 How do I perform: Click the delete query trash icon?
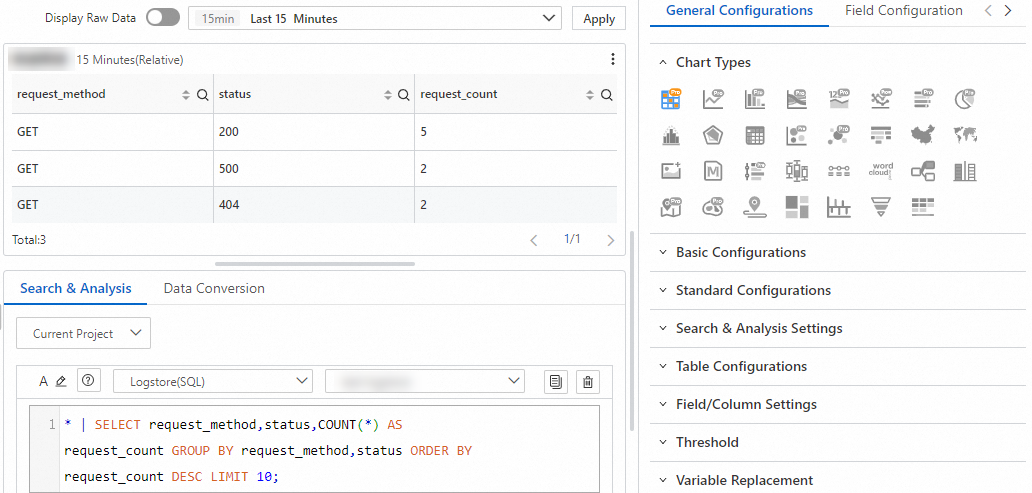588,381
